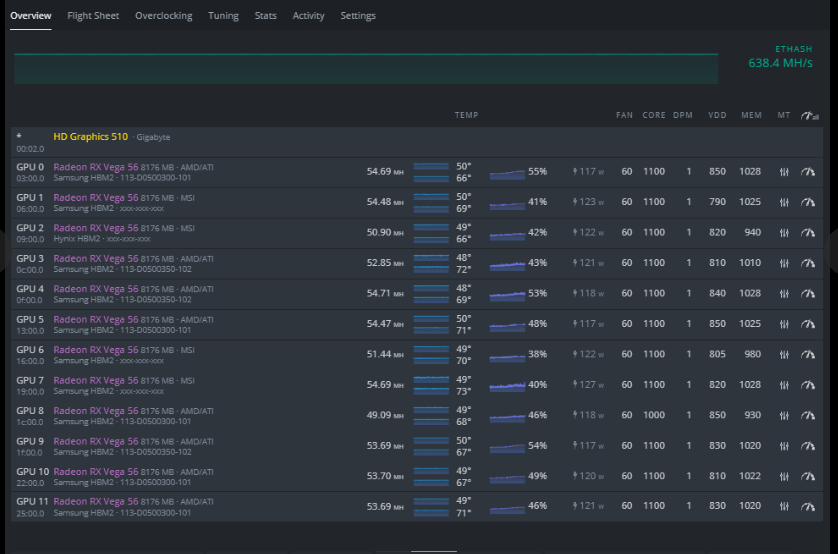The width and height of the screenshot is (838, 554).
Task: Open tuning sliders icon for GPU 0
Action: (783, 172)
